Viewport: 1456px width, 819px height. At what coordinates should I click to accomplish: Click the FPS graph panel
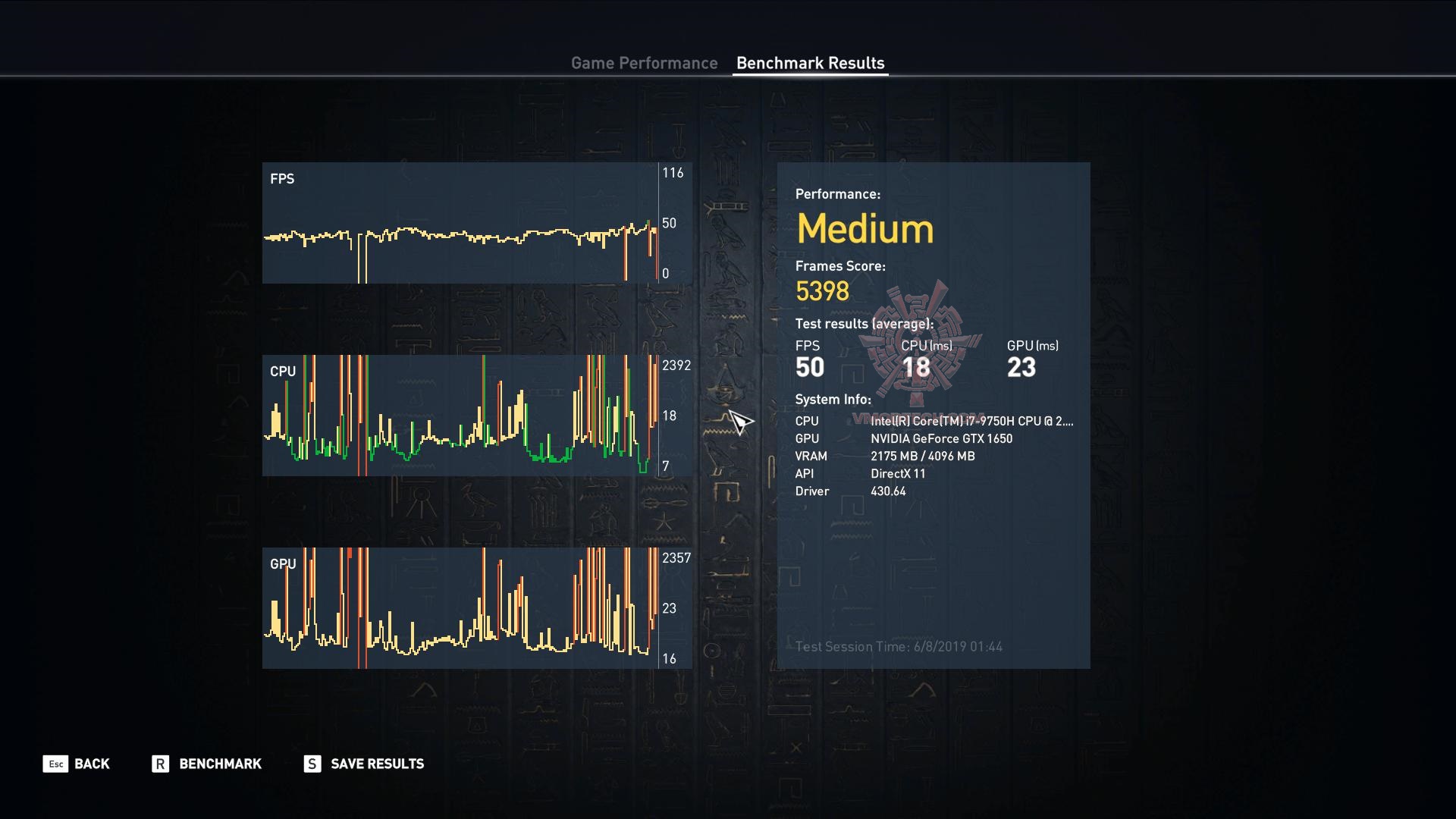click(x=460, y=222)
